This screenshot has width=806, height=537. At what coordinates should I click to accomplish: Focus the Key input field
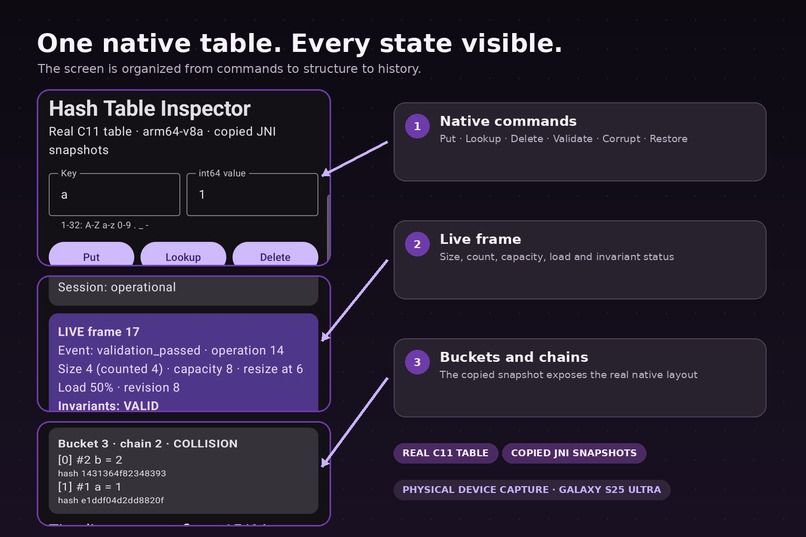tap(114, 194)
